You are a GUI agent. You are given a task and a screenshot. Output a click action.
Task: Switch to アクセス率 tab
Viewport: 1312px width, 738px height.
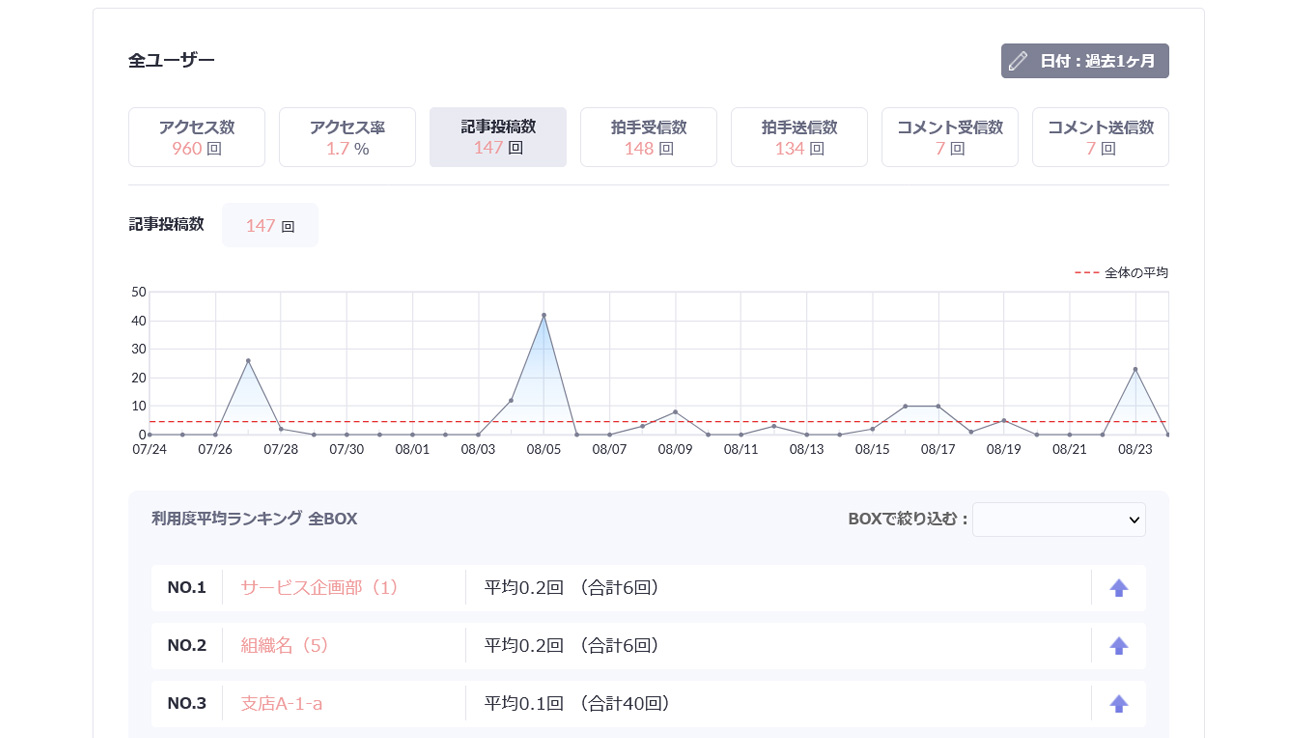point(347,137)
